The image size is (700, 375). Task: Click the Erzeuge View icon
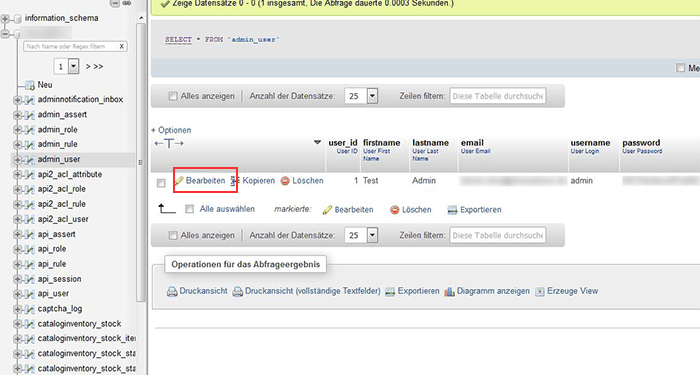tap(540, 292)
